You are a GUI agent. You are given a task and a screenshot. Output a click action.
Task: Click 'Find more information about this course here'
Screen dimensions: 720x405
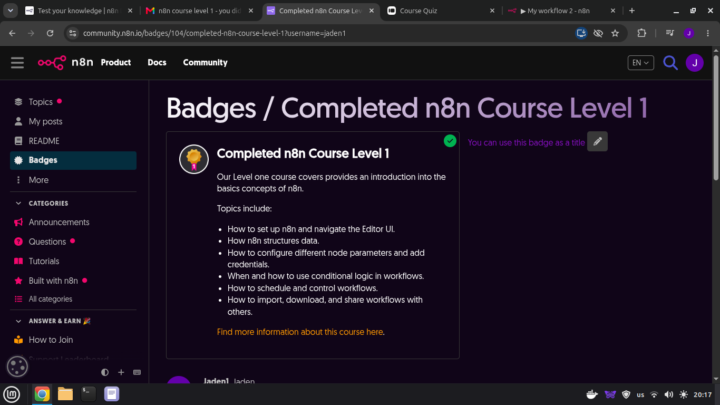click(300, 332)
